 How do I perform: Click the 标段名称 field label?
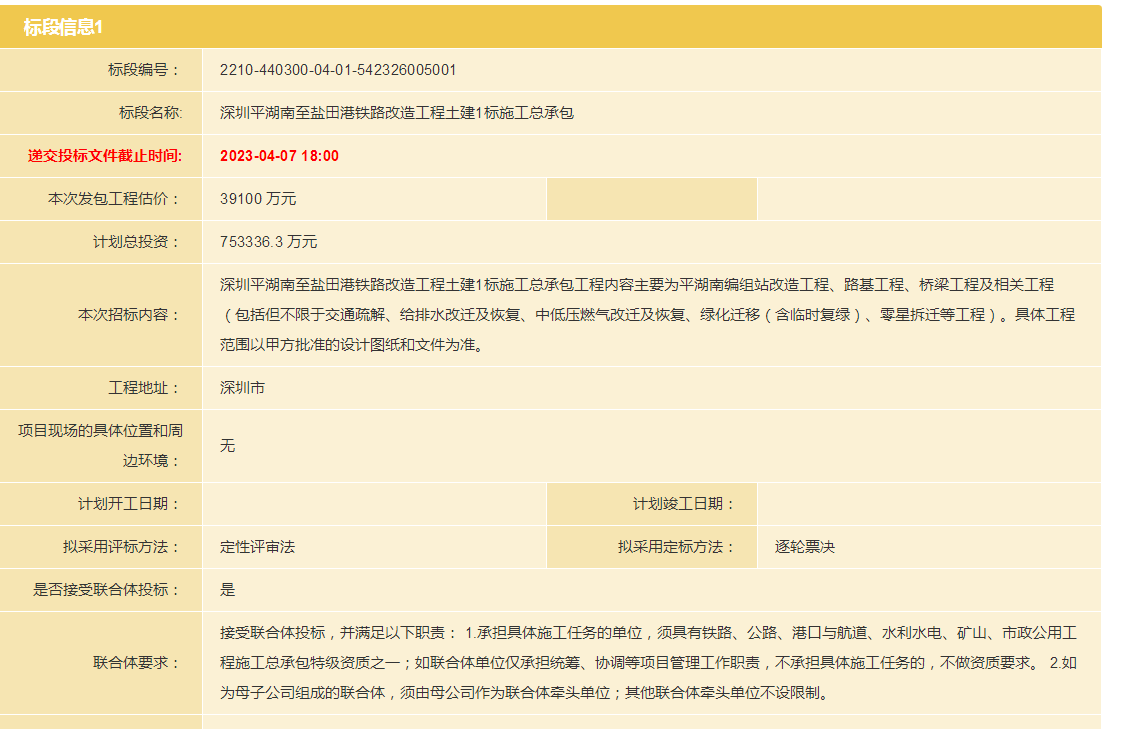click(150, 113)
